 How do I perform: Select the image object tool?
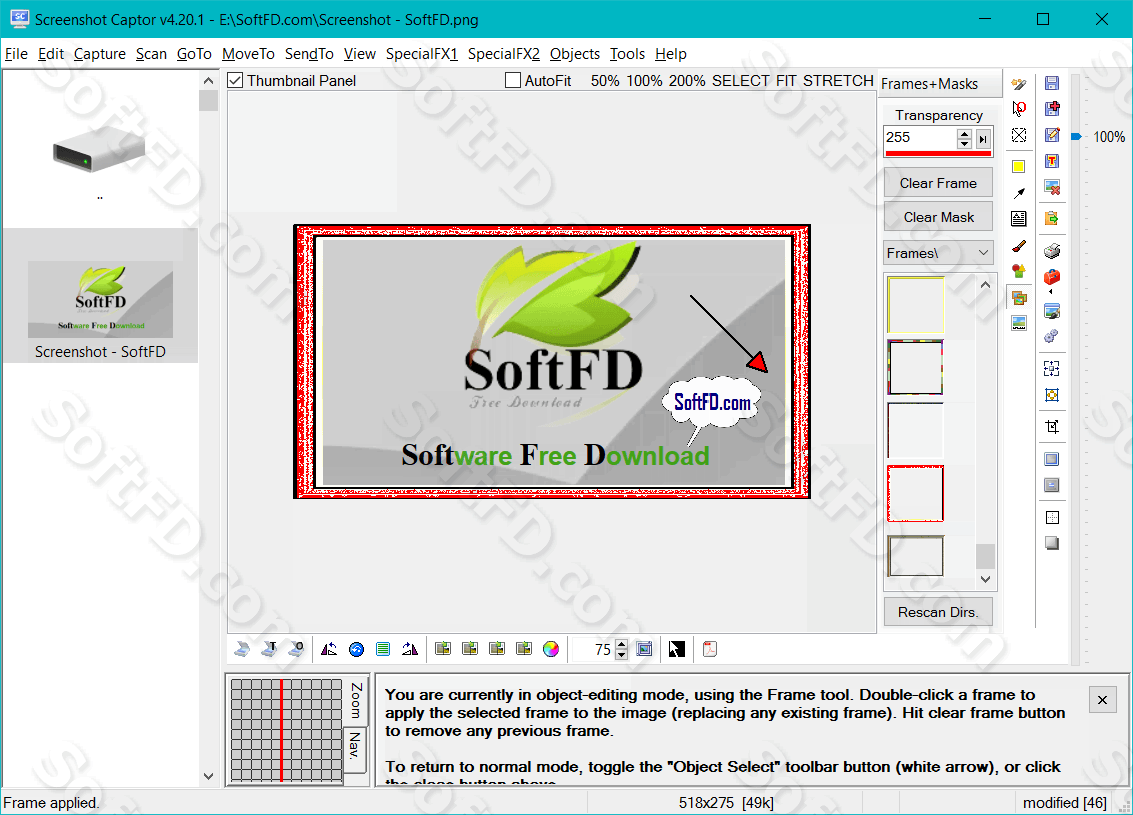pyautogui.click(x=1019, y=323)
